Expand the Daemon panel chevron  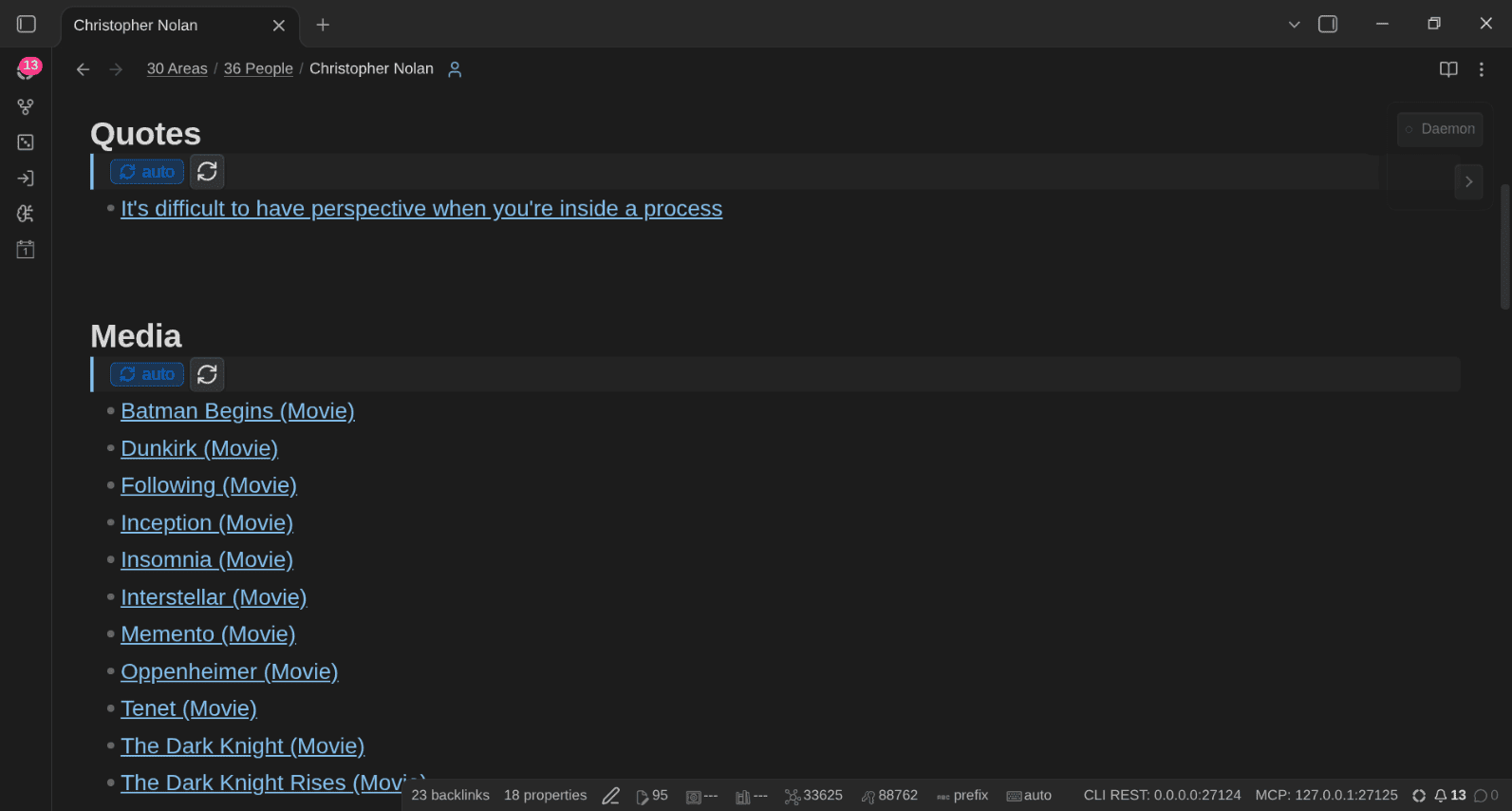(1468, 181)
